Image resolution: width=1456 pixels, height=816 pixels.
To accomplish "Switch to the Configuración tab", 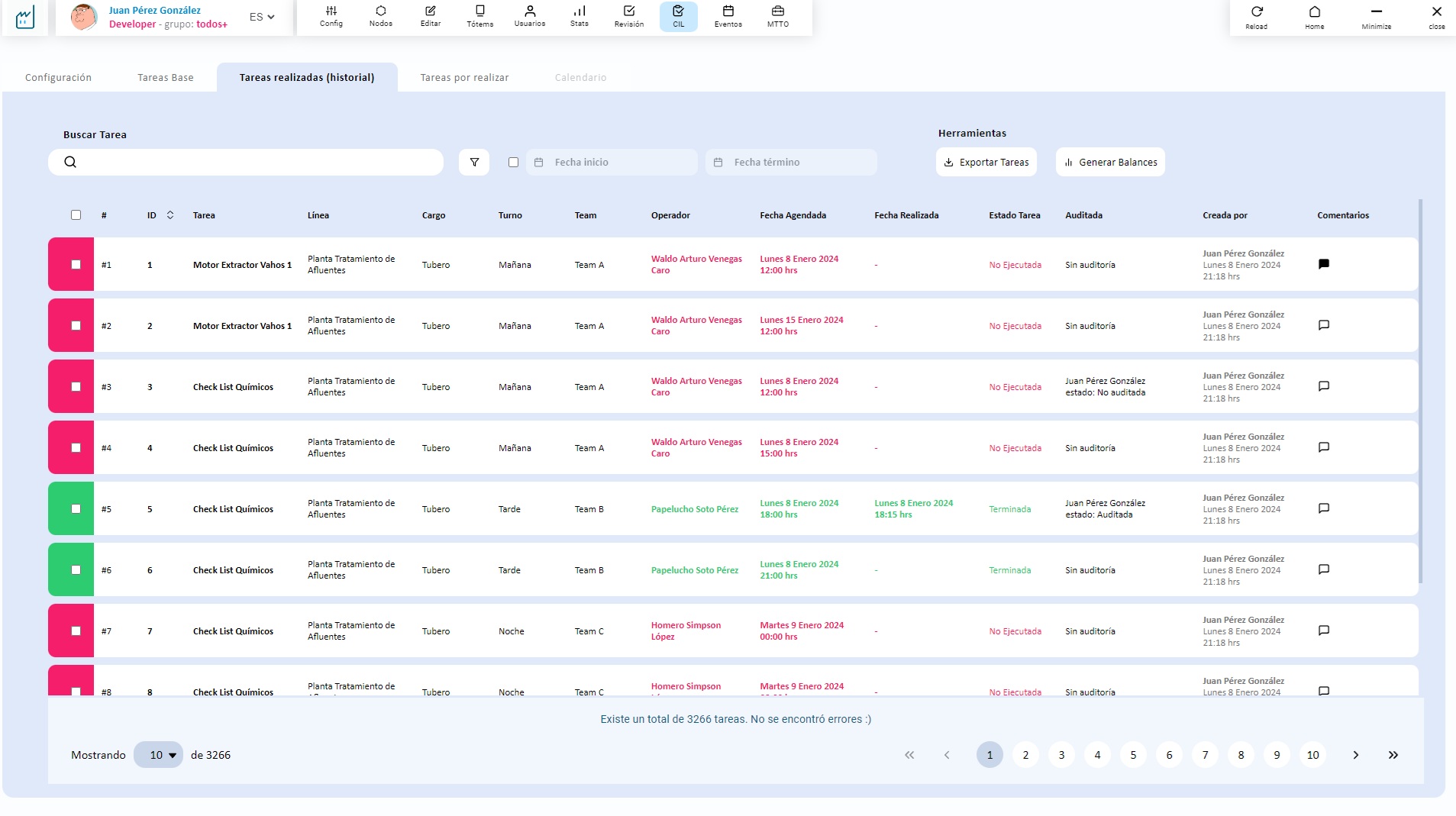I will tap(58, 77).
